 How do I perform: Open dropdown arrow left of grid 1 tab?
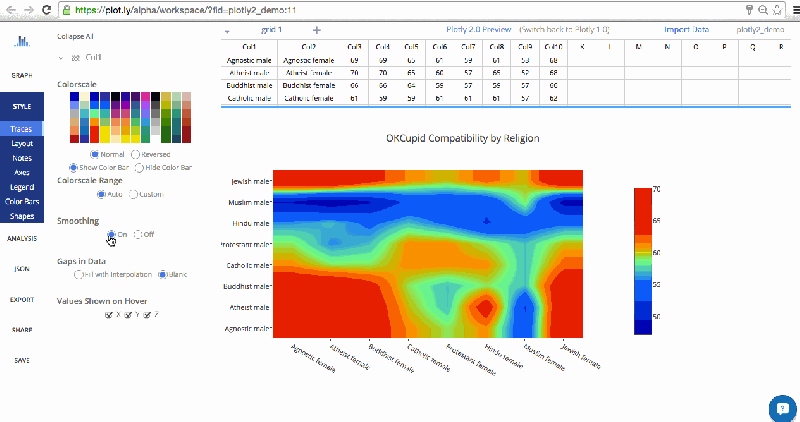tap(227, 32)
